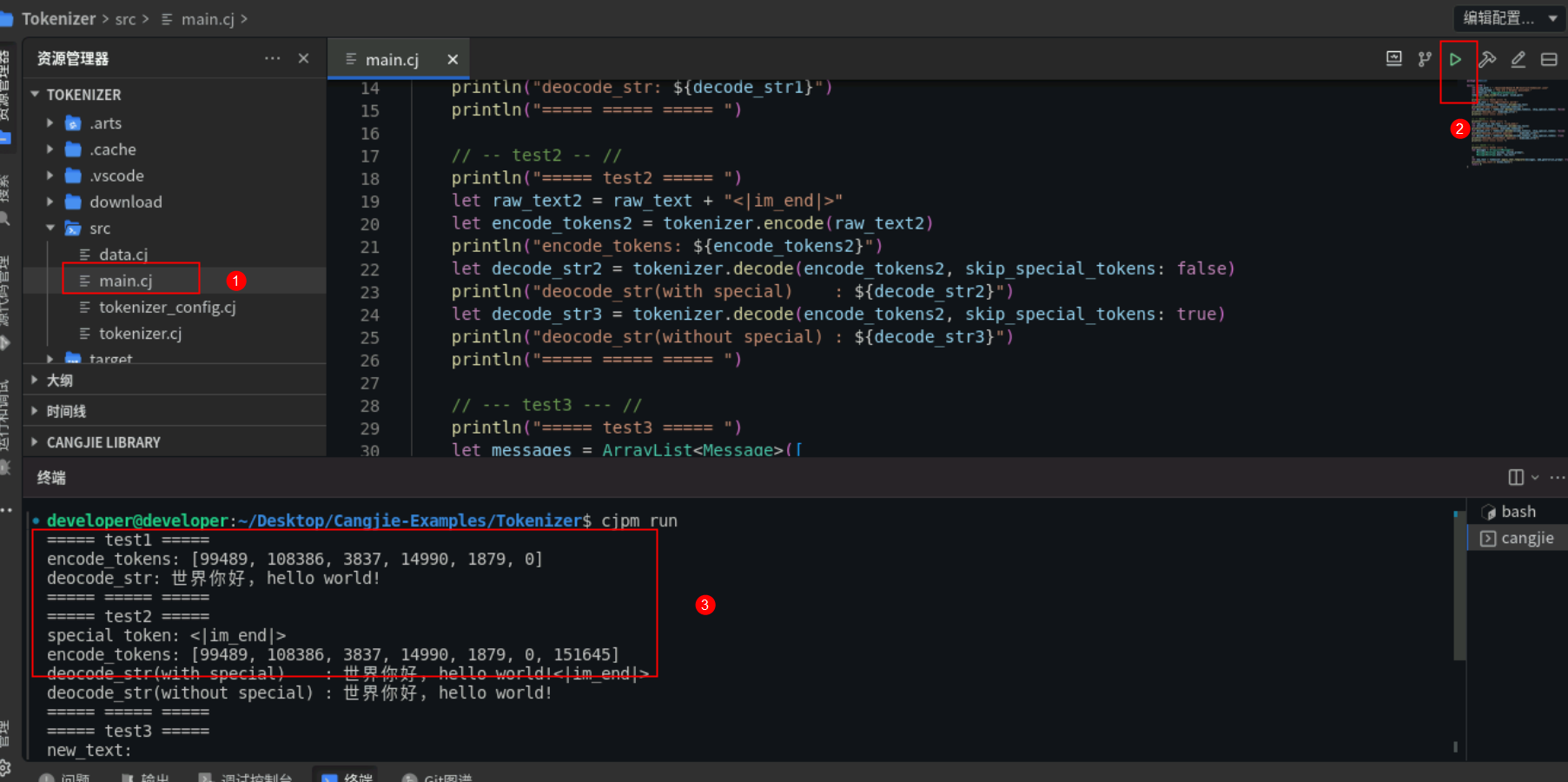Open data.cj in the explorer
The height and width of the screenshot is (782, 1568).
[x=123, y=255]
